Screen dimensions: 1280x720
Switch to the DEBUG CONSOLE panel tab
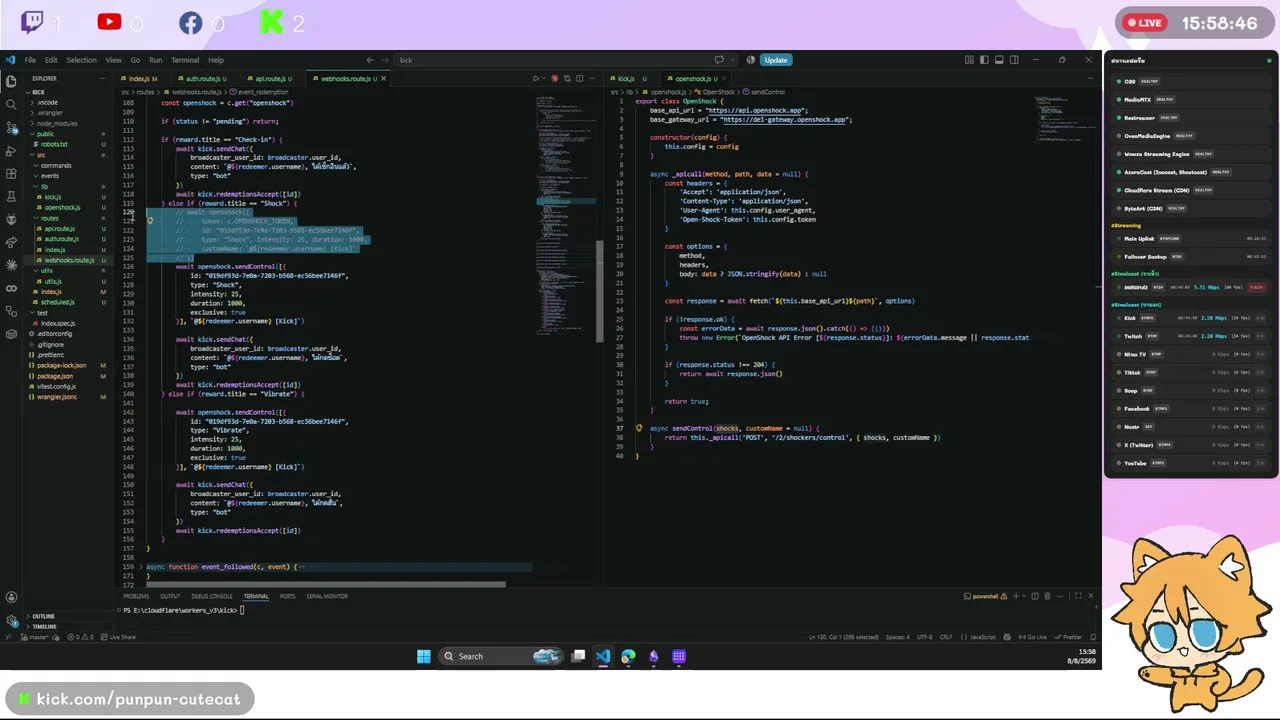[212, 596]
